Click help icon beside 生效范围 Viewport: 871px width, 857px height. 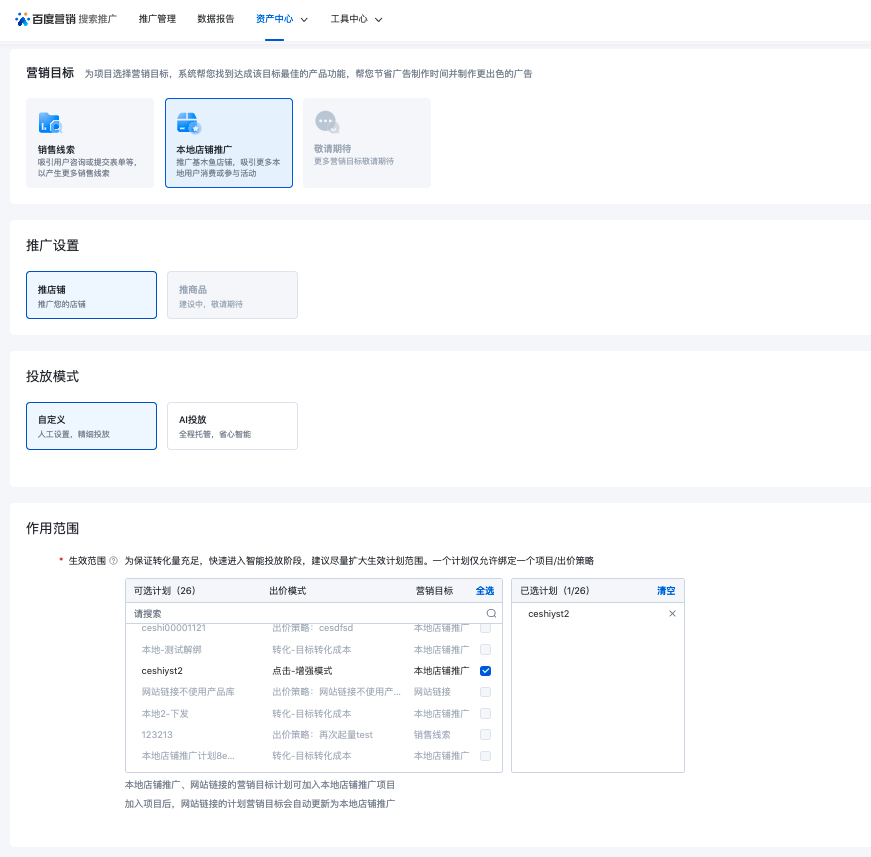pyautogui.click(x=113, y=561)
